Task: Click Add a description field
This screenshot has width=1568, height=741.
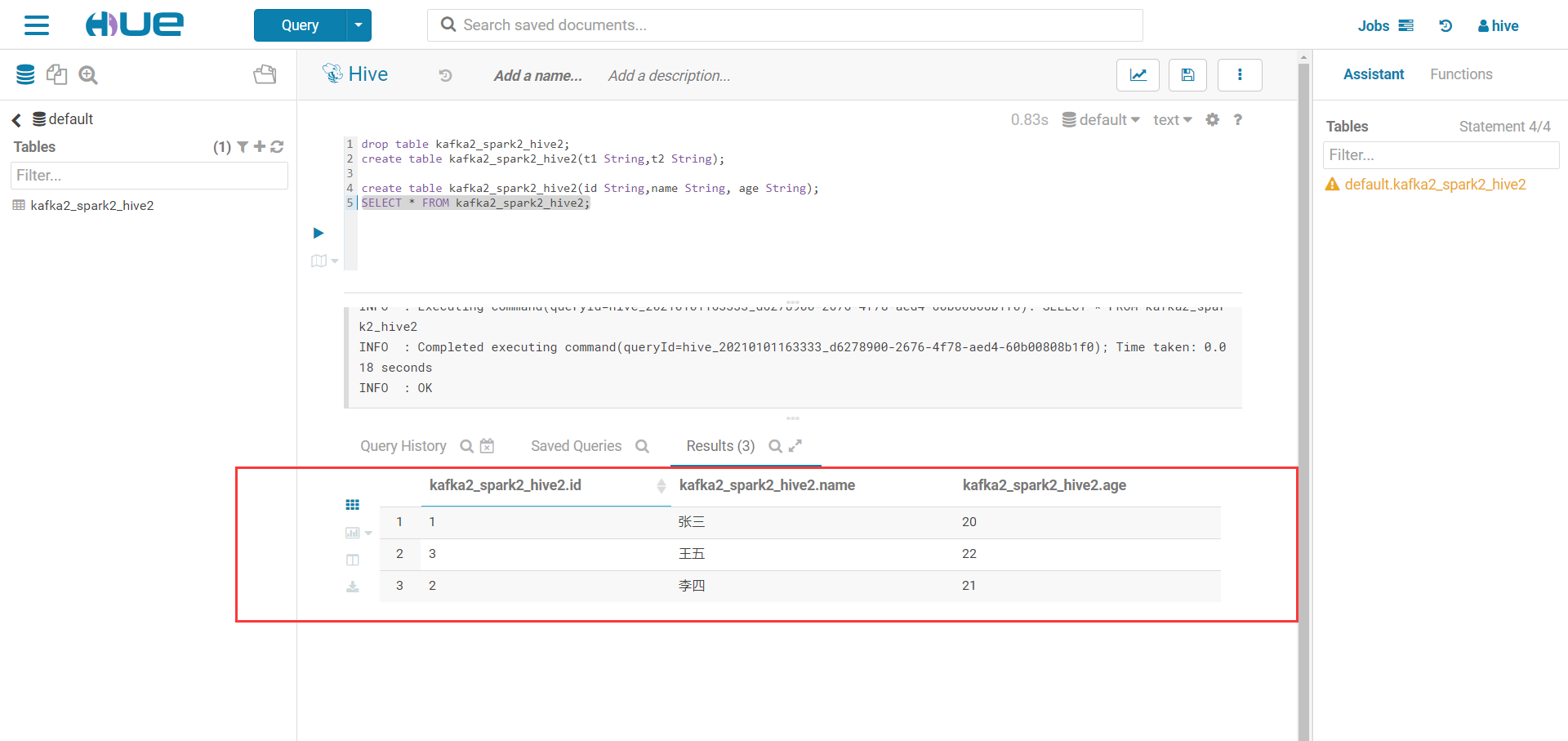Action: click(x=669, y=76)
